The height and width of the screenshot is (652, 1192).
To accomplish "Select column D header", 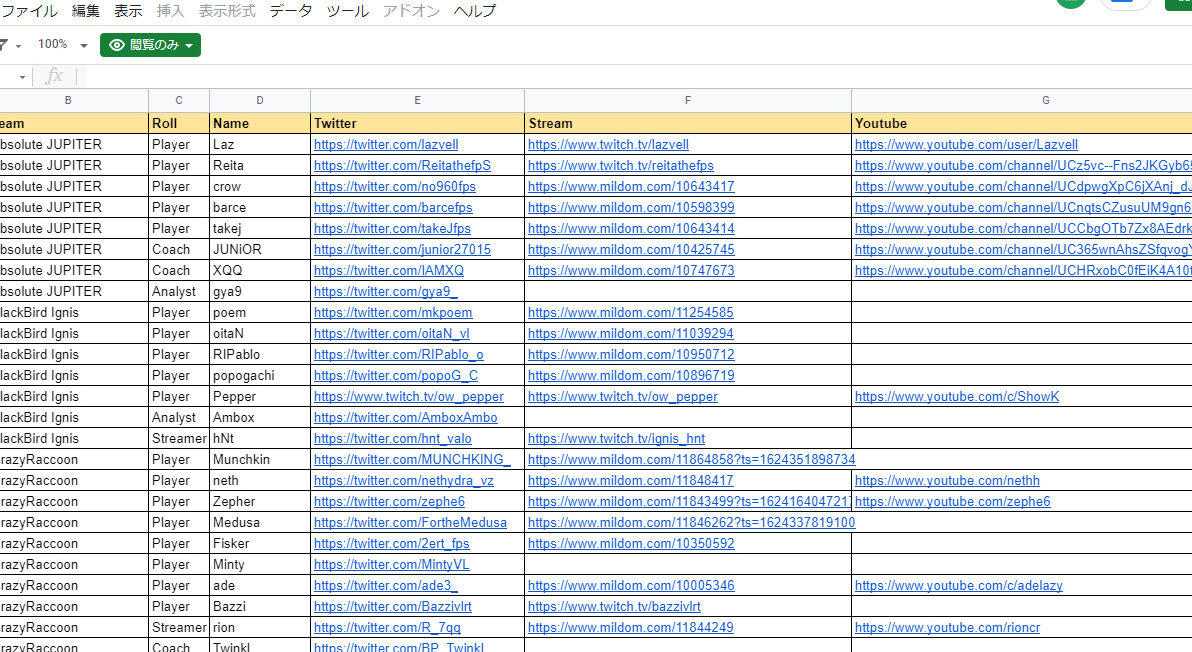I will pyautogui.click(x=260, y=100).
